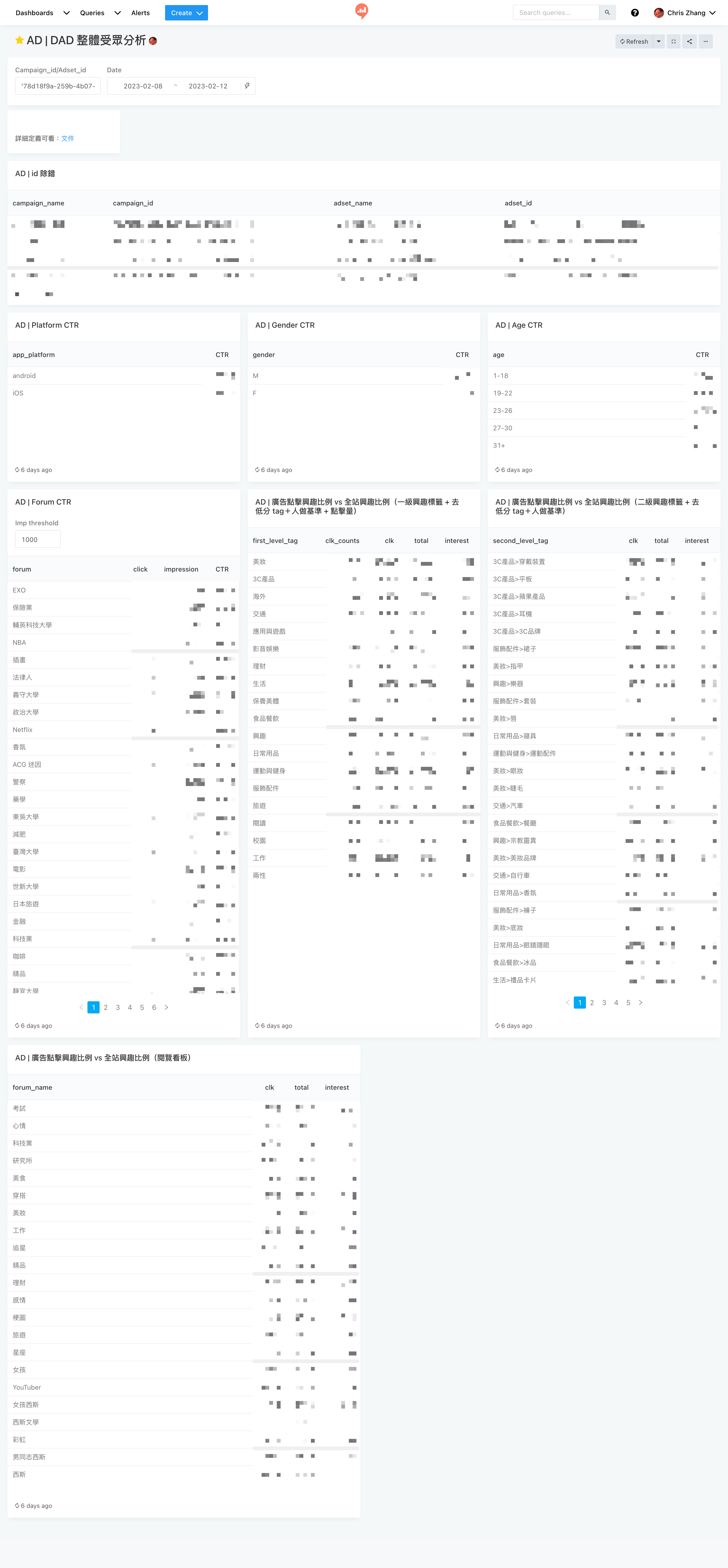Open the help question mark icon

pos(635,13)
